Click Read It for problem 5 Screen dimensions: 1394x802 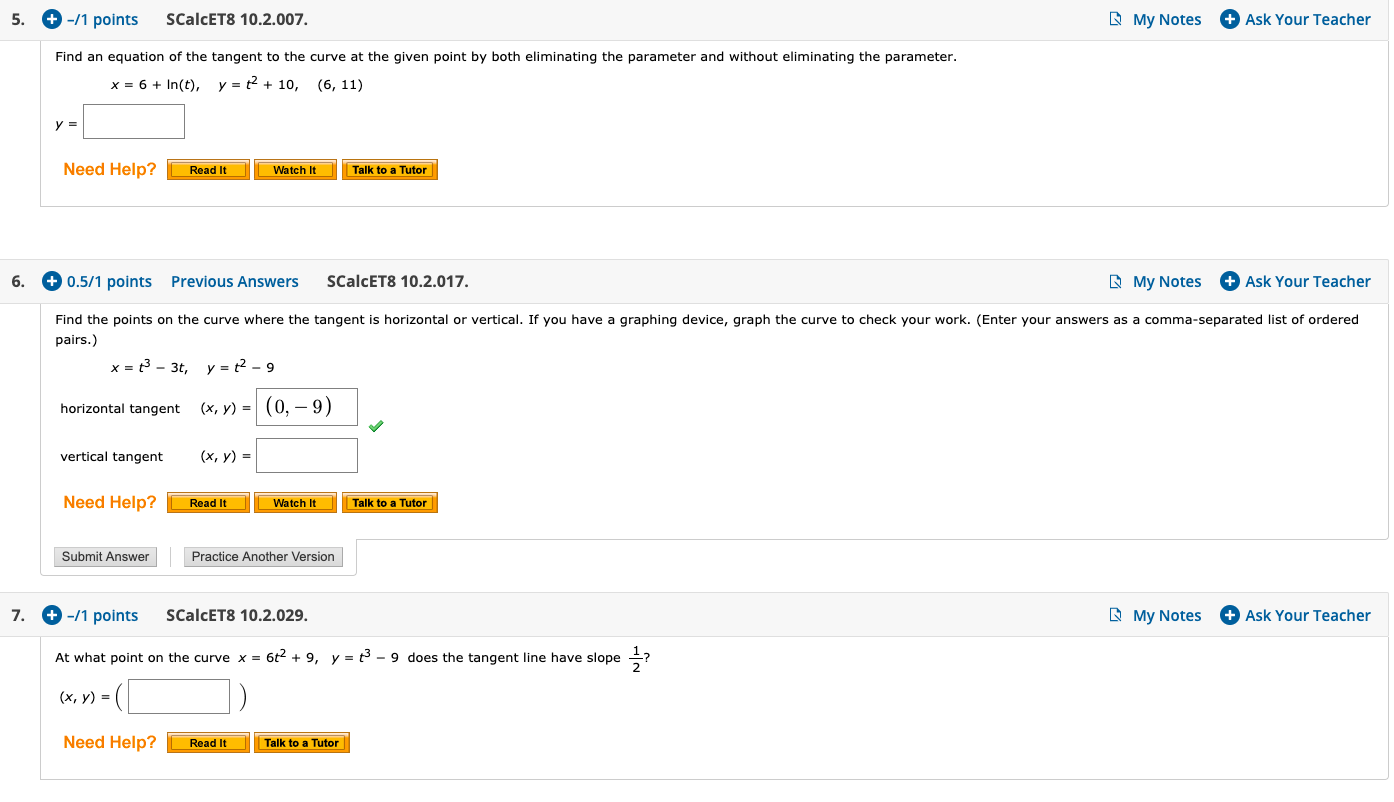[x=207, y=169]
